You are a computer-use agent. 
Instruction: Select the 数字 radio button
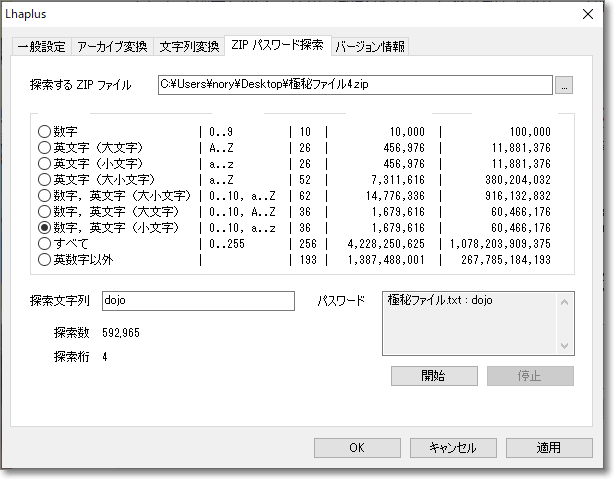click(44, 131)
